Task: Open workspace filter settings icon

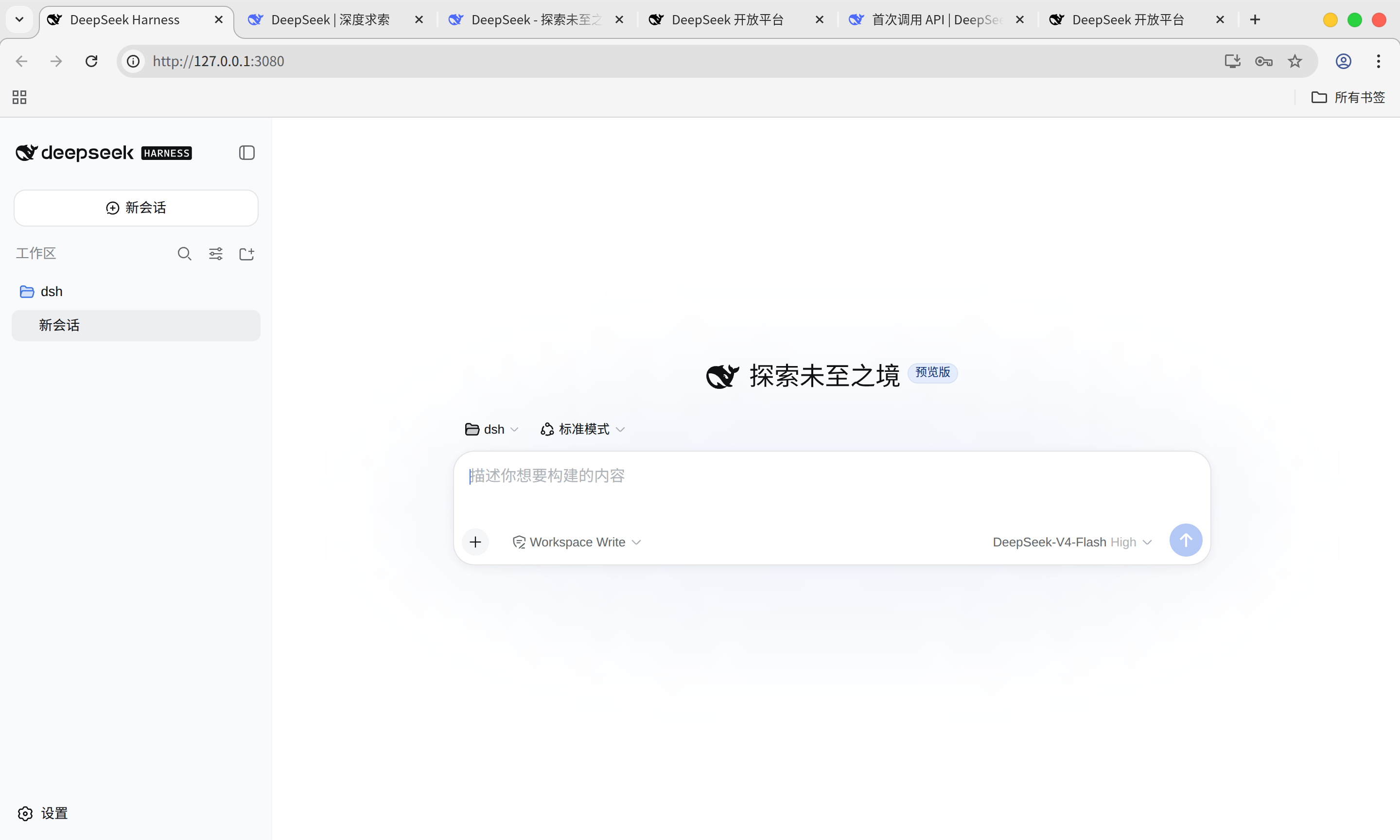Action: (216, 254)
